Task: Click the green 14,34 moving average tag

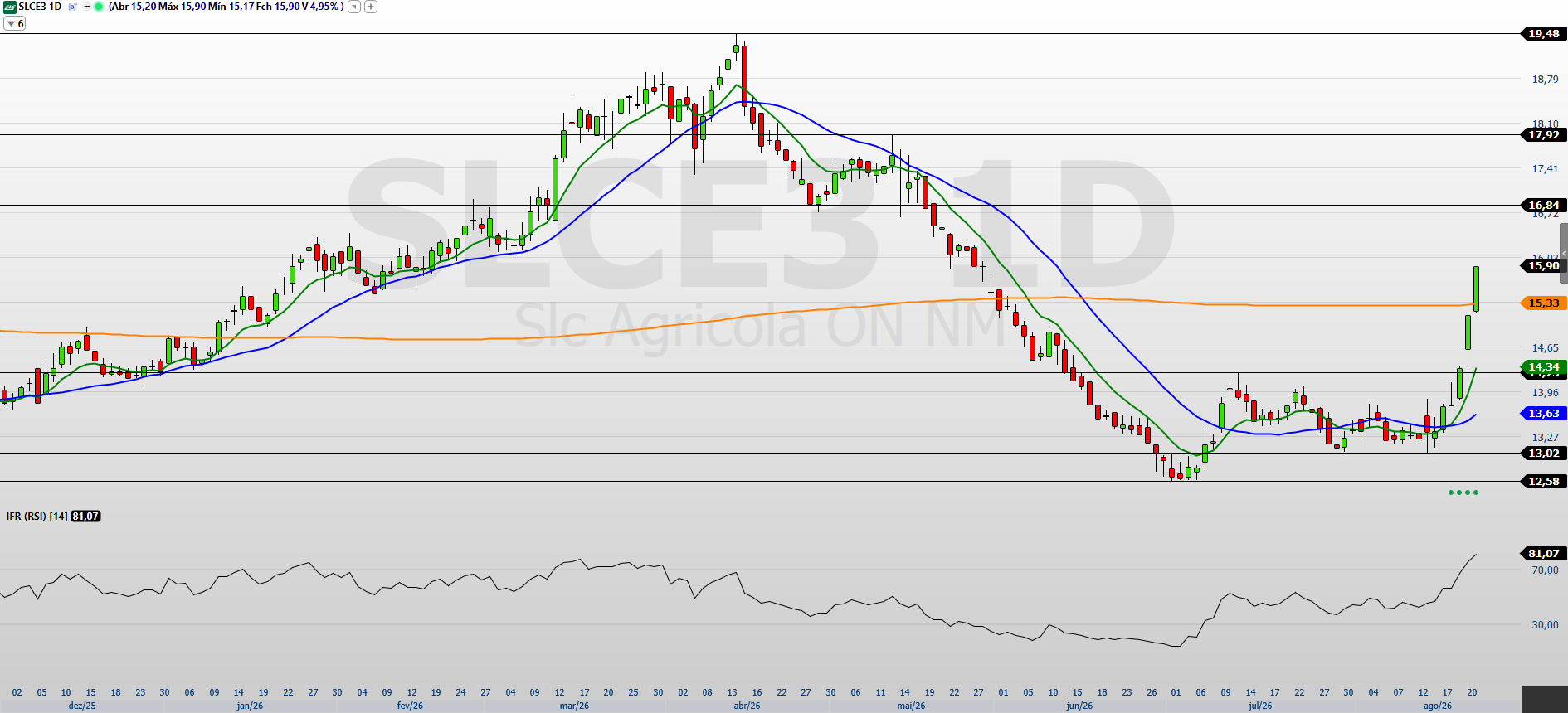Action: (1543, 367)
